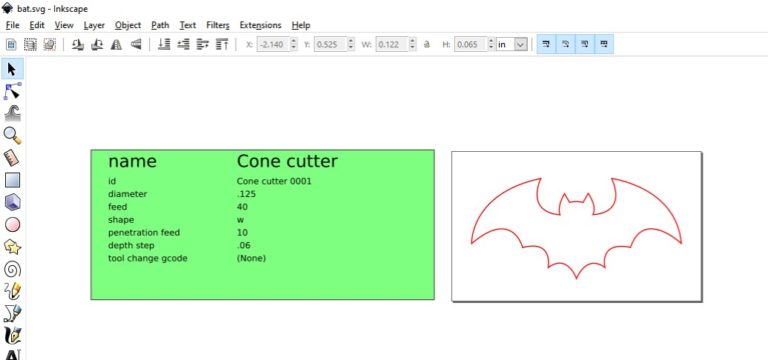Click Select All in All Layers icon
Screen dimensions: 768x360
(x=30, y=45)
